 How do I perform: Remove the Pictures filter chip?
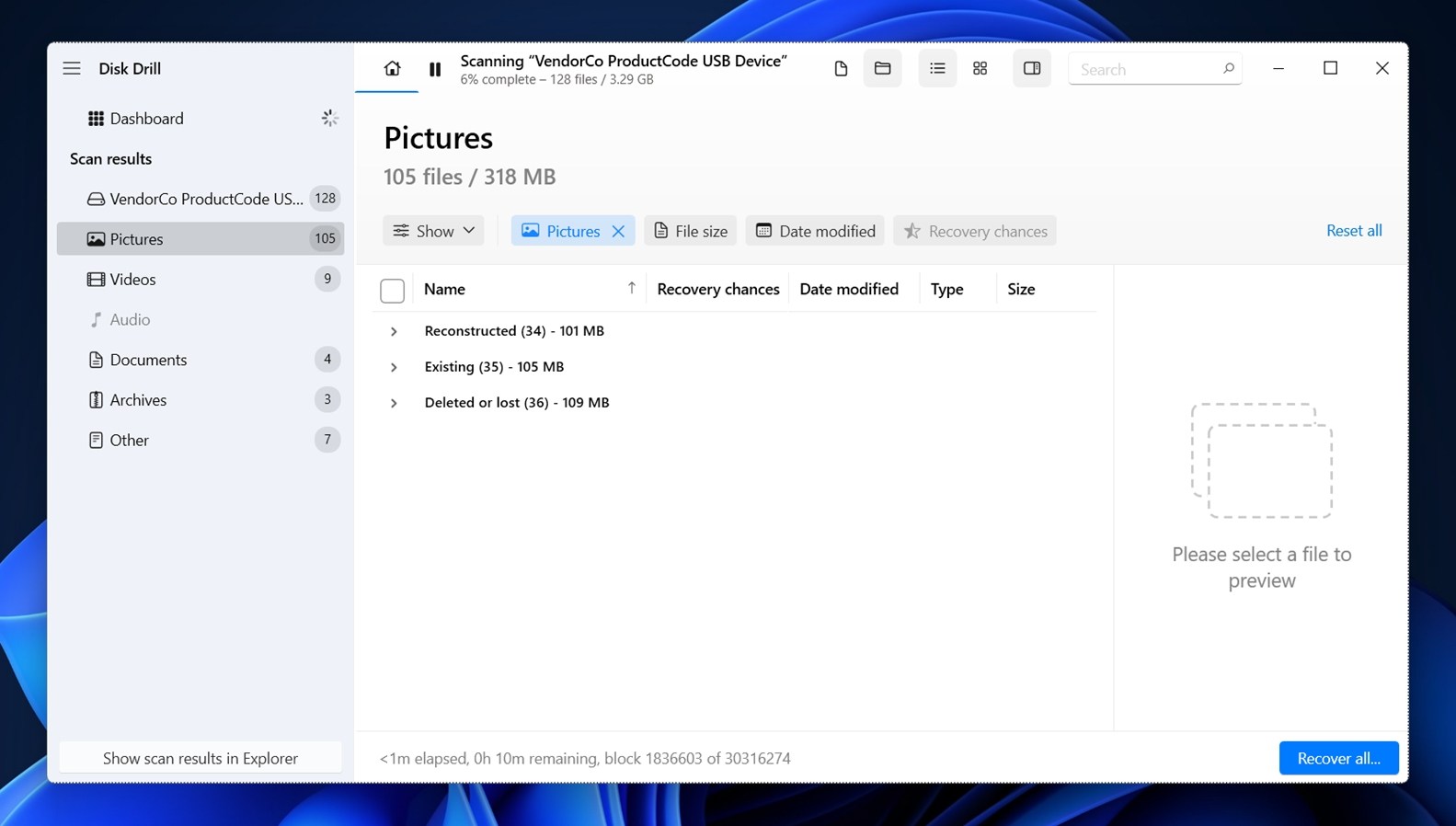click(618, 231)
